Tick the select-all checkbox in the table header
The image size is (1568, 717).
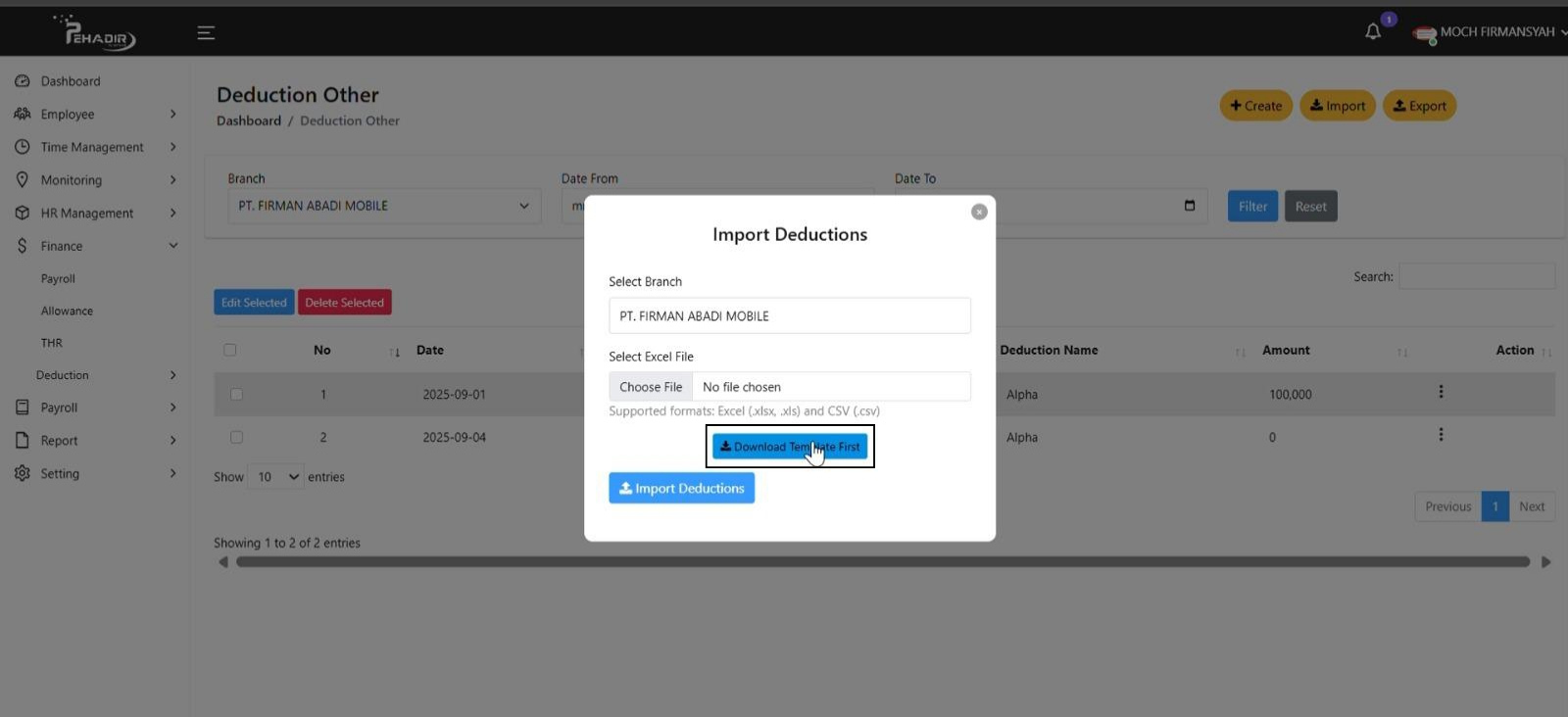[230, 350]
